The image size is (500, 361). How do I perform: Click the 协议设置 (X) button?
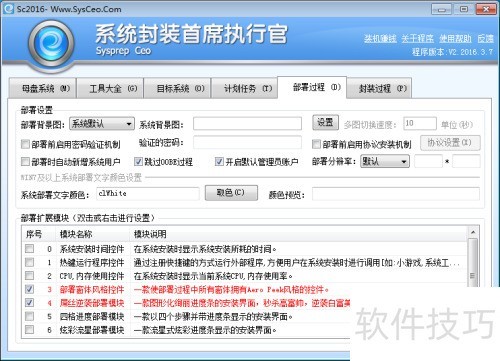pos(450,143)
